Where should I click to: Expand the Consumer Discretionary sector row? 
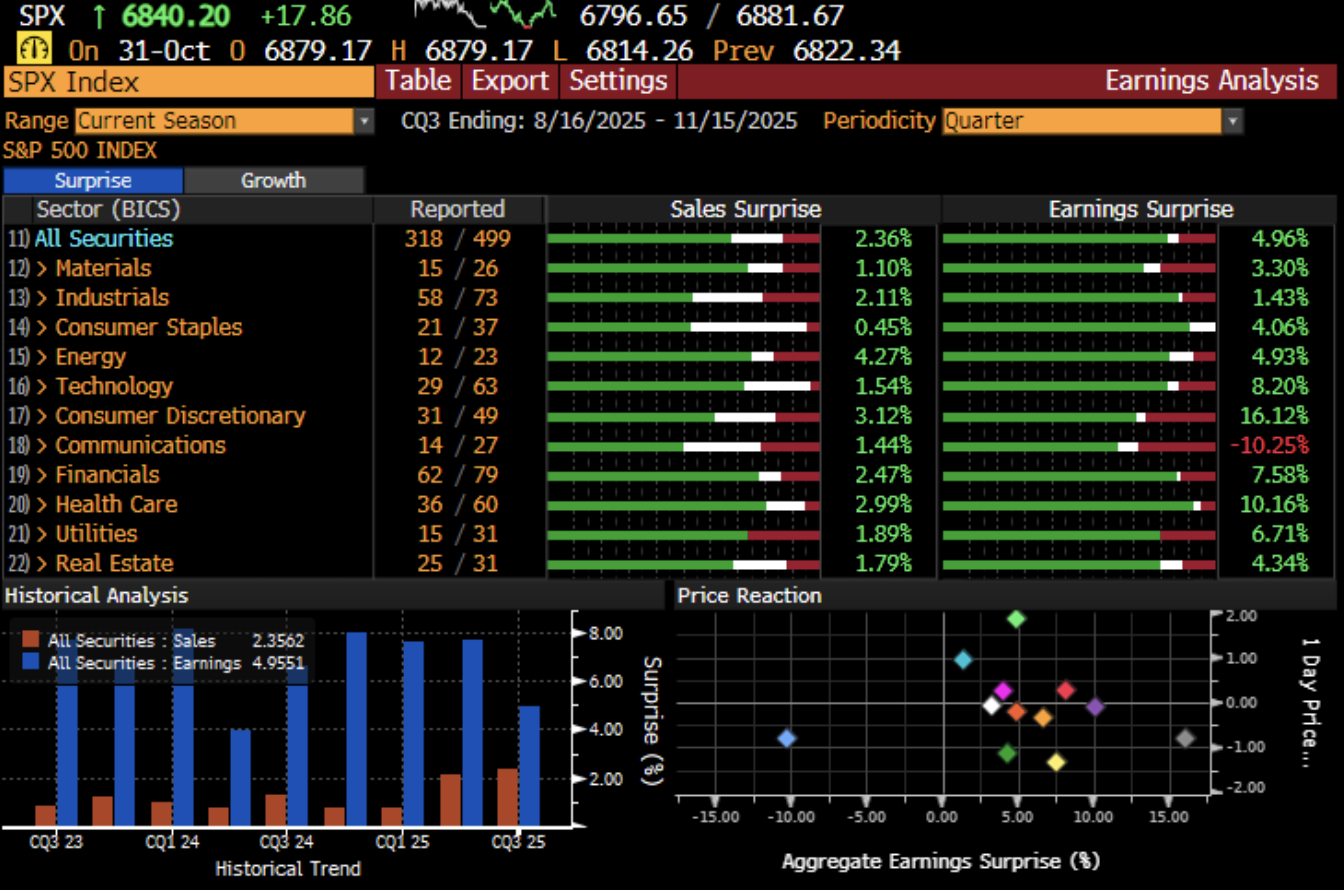[x=42, y=416]
